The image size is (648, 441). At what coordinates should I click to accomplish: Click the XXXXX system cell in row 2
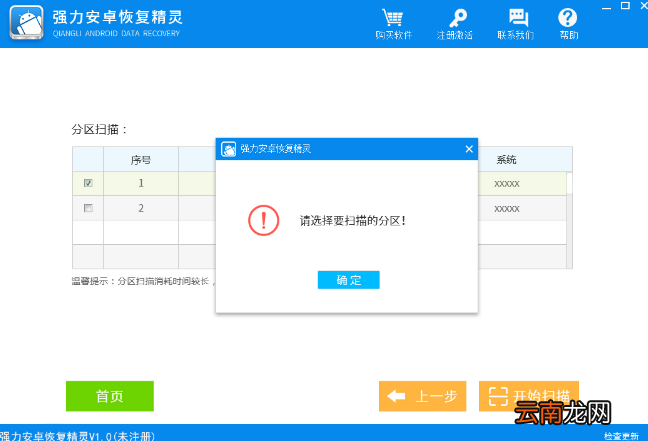coord(507,208)
